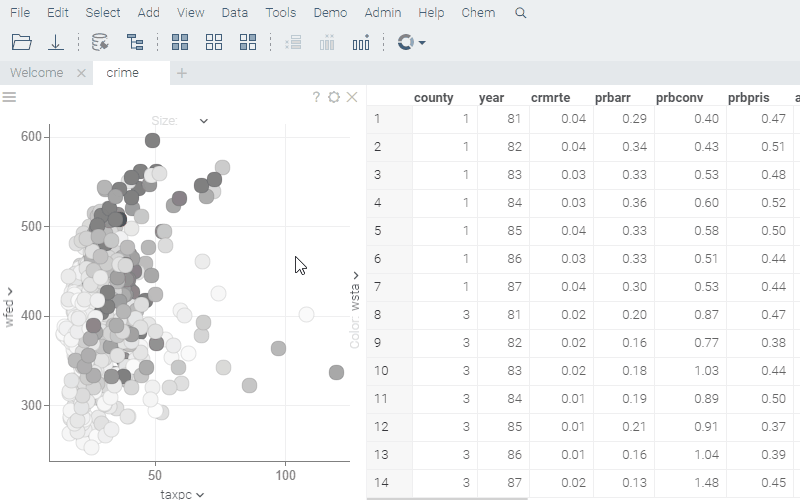The height and width of the screenshot is (500, 800).
Task: Add a new tab with plus button
Action: (x=181, y=73)
